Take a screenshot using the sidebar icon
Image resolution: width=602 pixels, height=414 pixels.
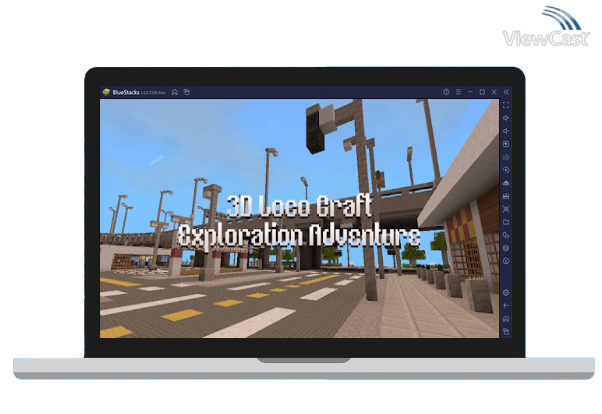(506, 209)
